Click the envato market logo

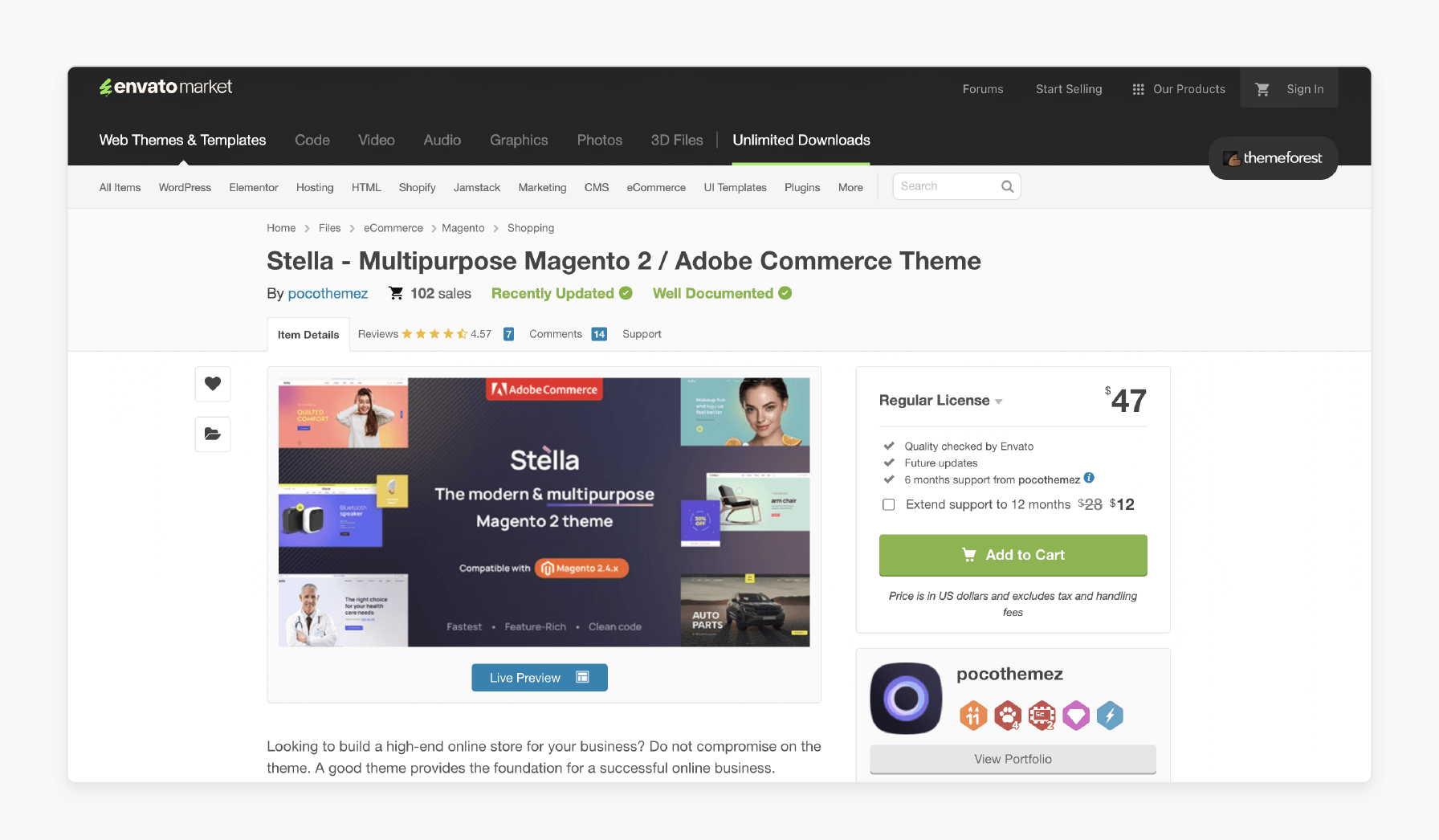click(x=165, y=87)
